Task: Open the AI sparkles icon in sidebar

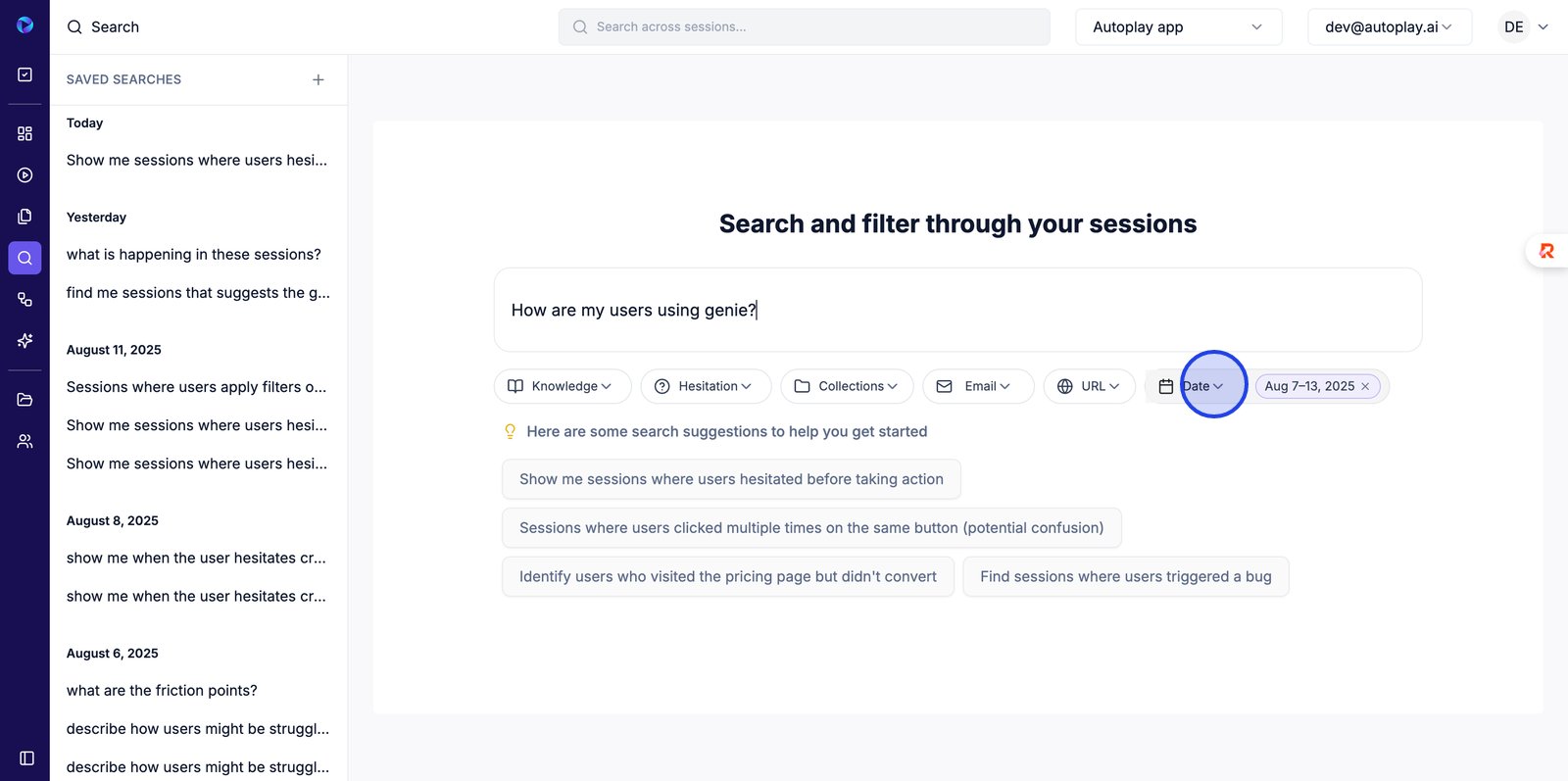Action: point(25,341)
